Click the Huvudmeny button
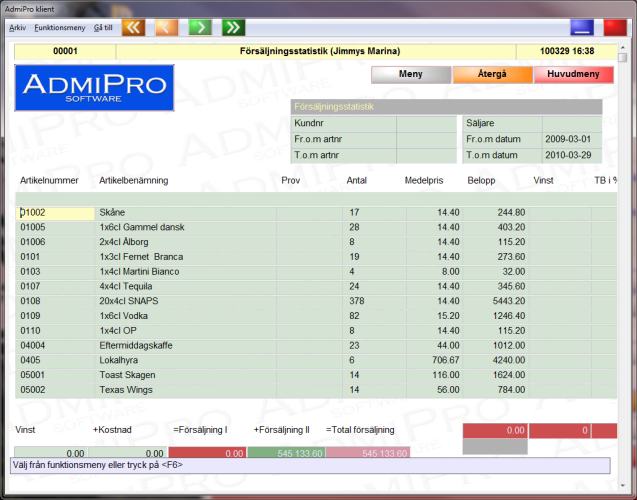This screenshot has width=637, height=500. click(x=574, y=74)
